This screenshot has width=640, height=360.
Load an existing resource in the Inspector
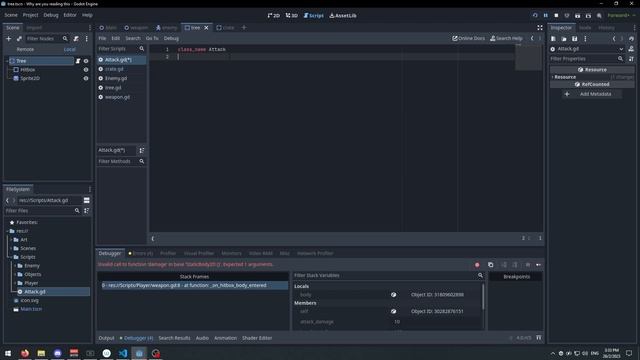click(x=564, y=39)
